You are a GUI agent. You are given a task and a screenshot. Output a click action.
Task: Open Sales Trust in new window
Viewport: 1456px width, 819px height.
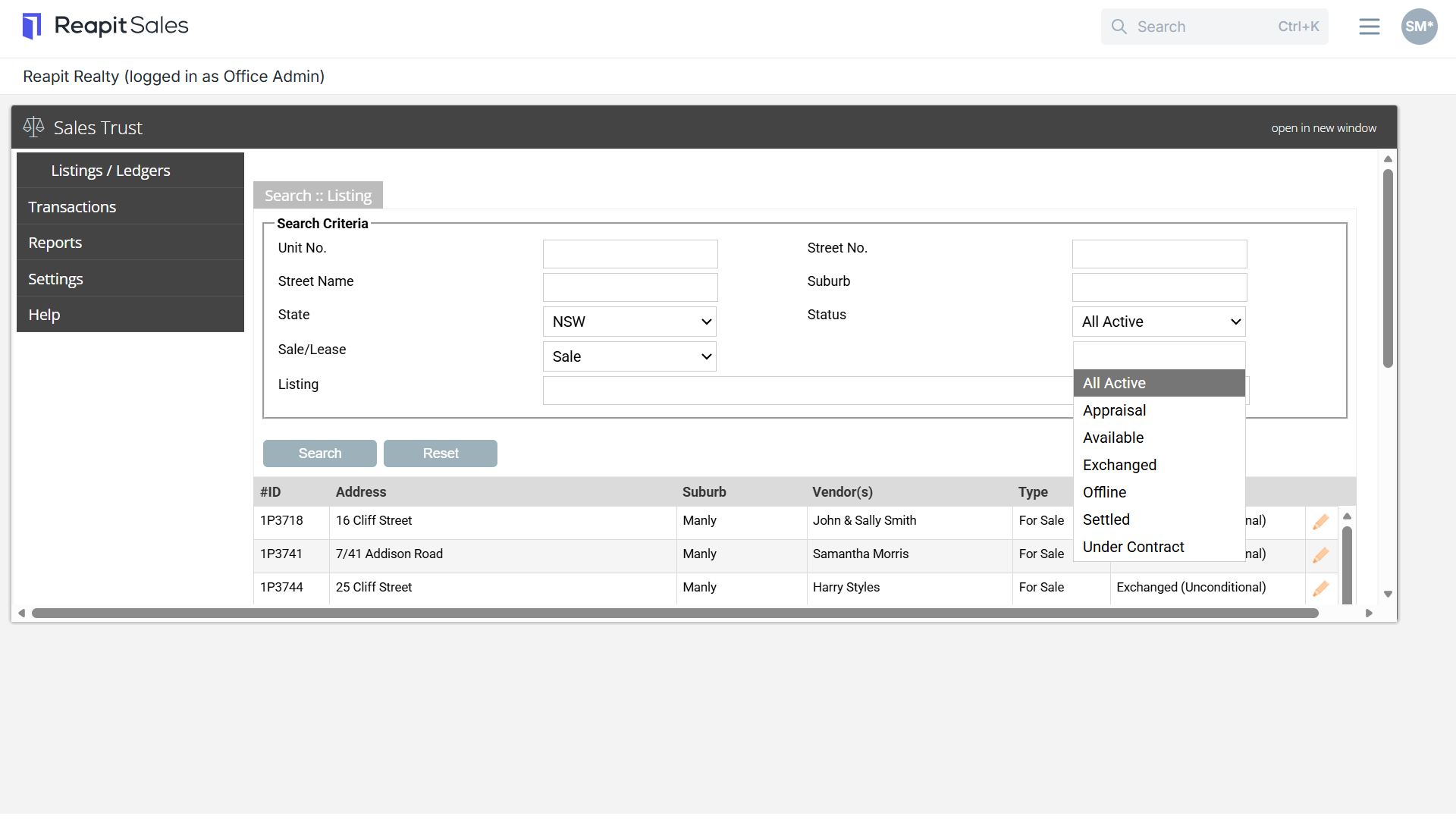[1323, 128]
